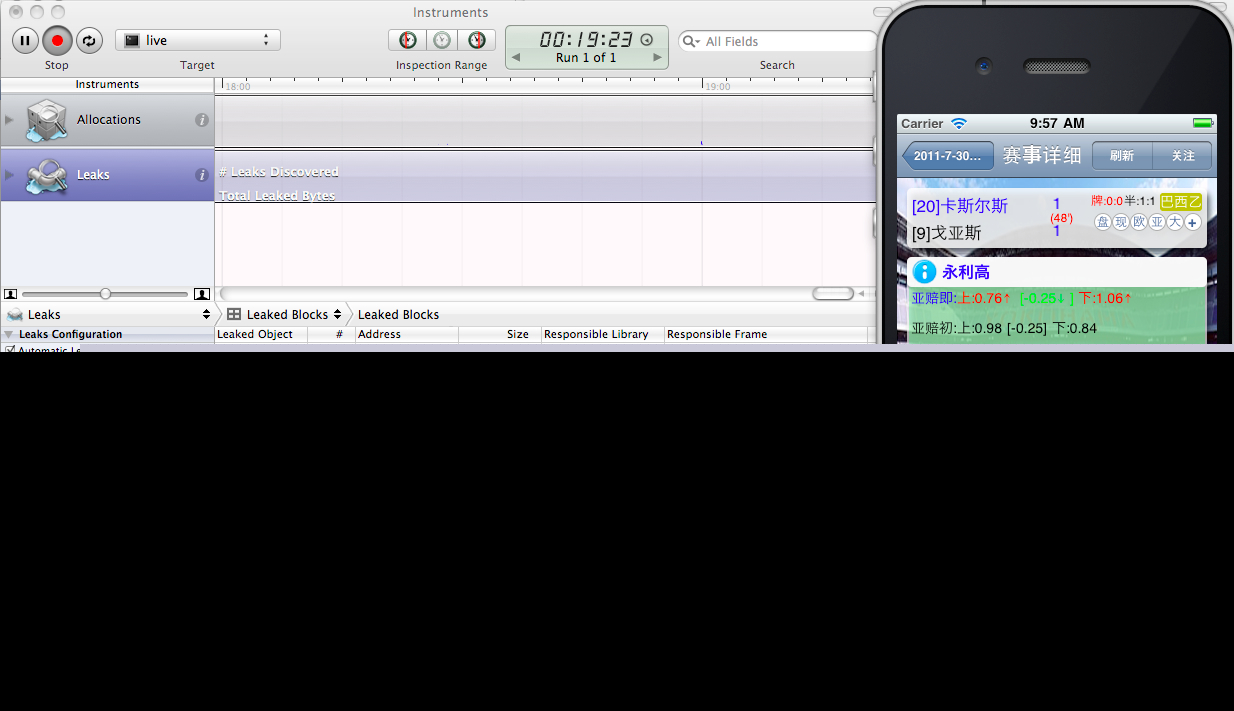The width and height of the screenshot is (1234, 711).
Task: Sort by Leaked Object column
Action: [x=261, y=334]
